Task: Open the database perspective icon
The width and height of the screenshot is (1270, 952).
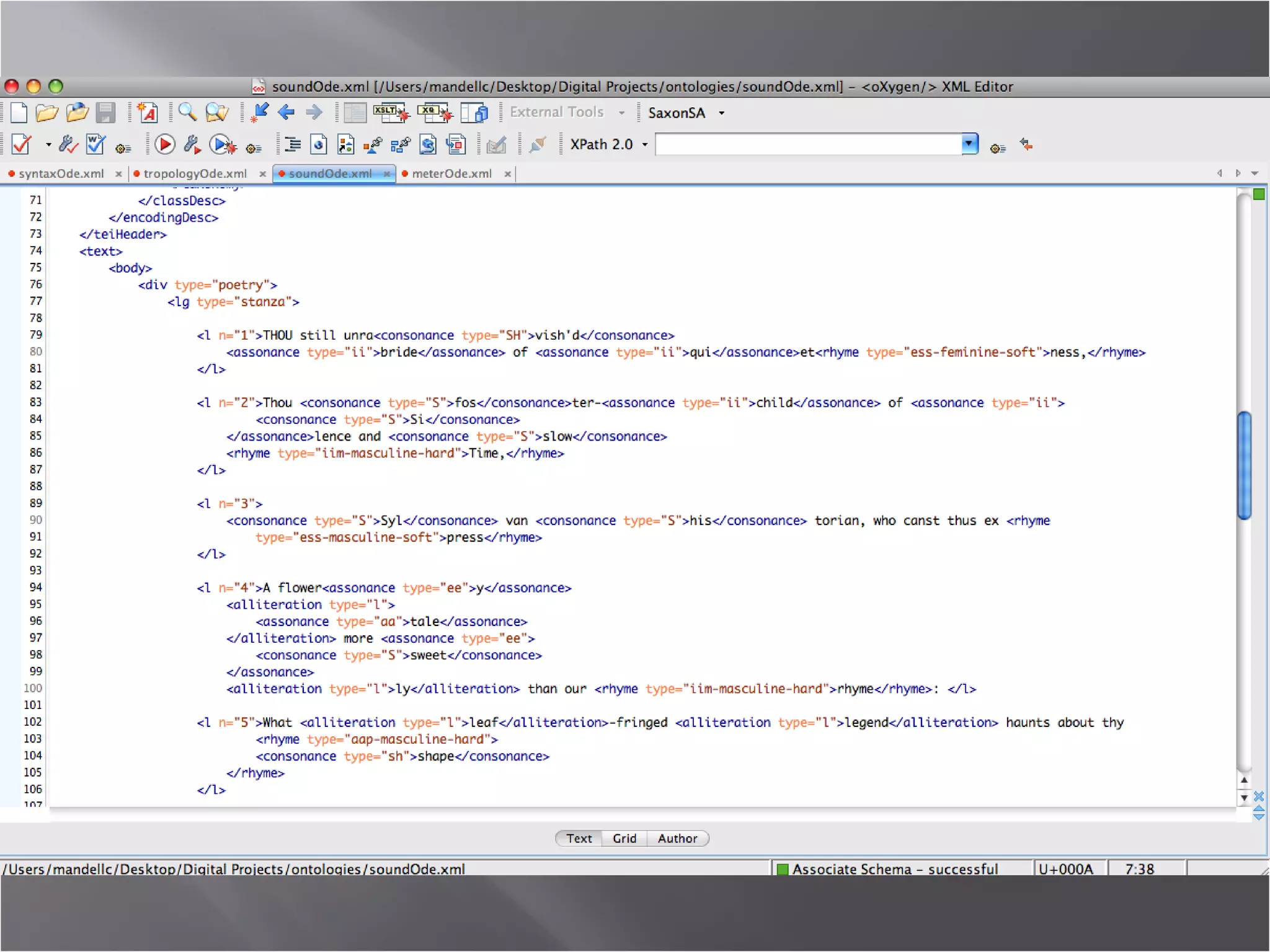Action: coord(475,113)
